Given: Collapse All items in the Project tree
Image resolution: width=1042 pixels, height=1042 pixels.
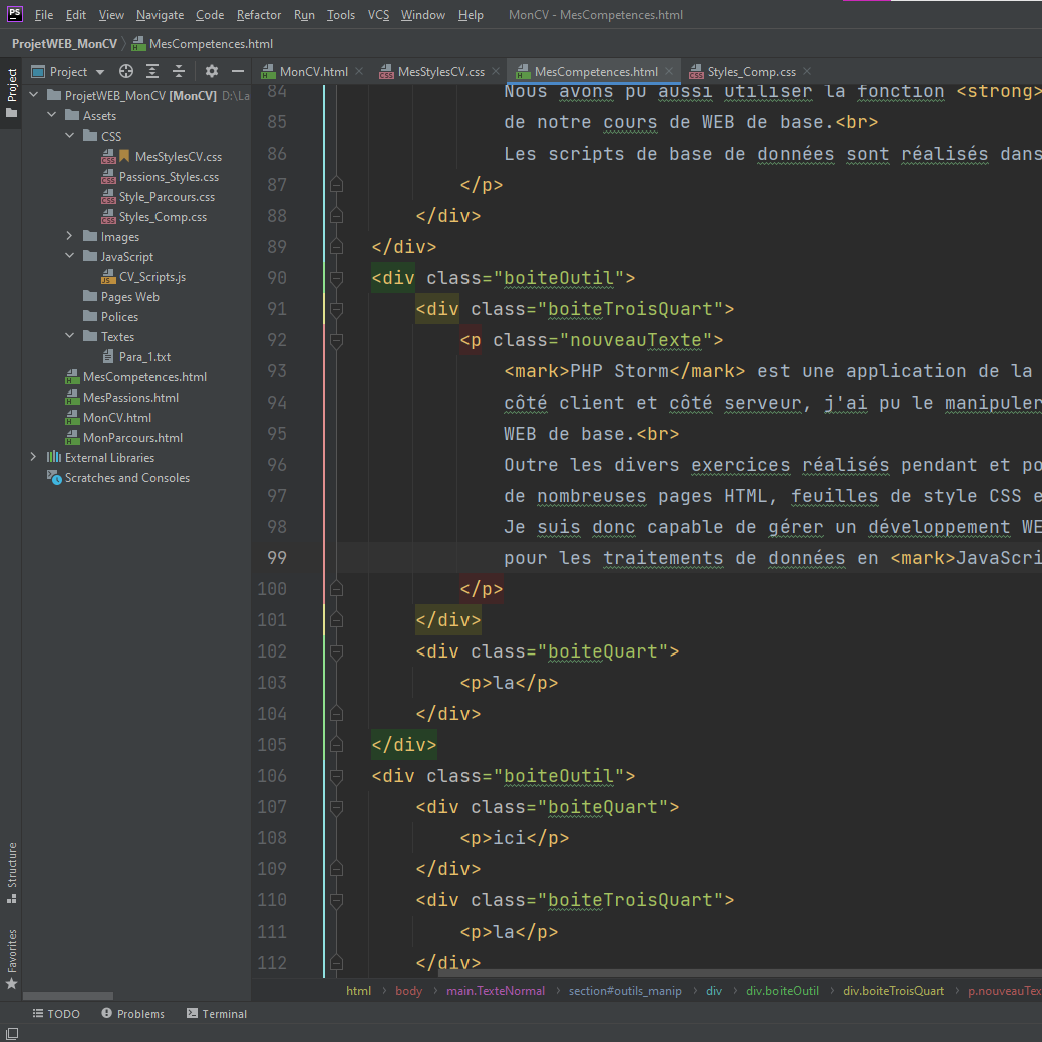Looking at the screenshot, I should pos(179,71).
